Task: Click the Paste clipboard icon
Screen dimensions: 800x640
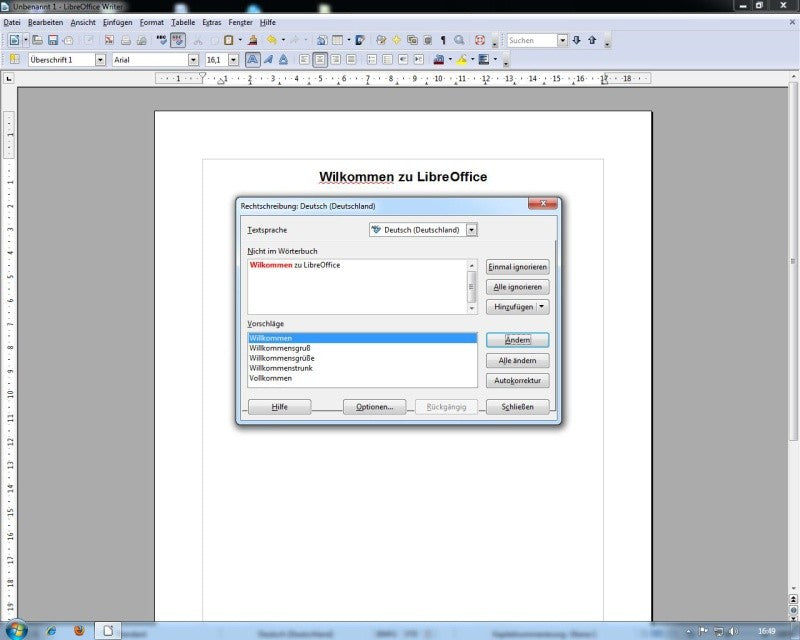Action: [x=229, y=40]
